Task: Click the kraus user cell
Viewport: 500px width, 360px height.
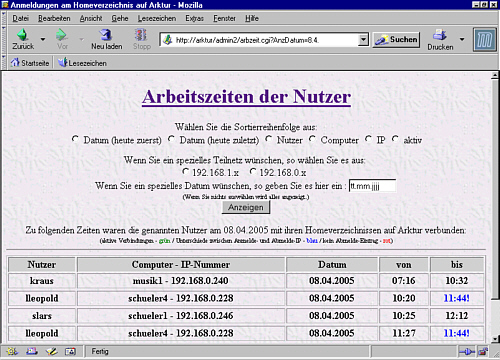Action: pyautogui.click(x=42, y=281)
